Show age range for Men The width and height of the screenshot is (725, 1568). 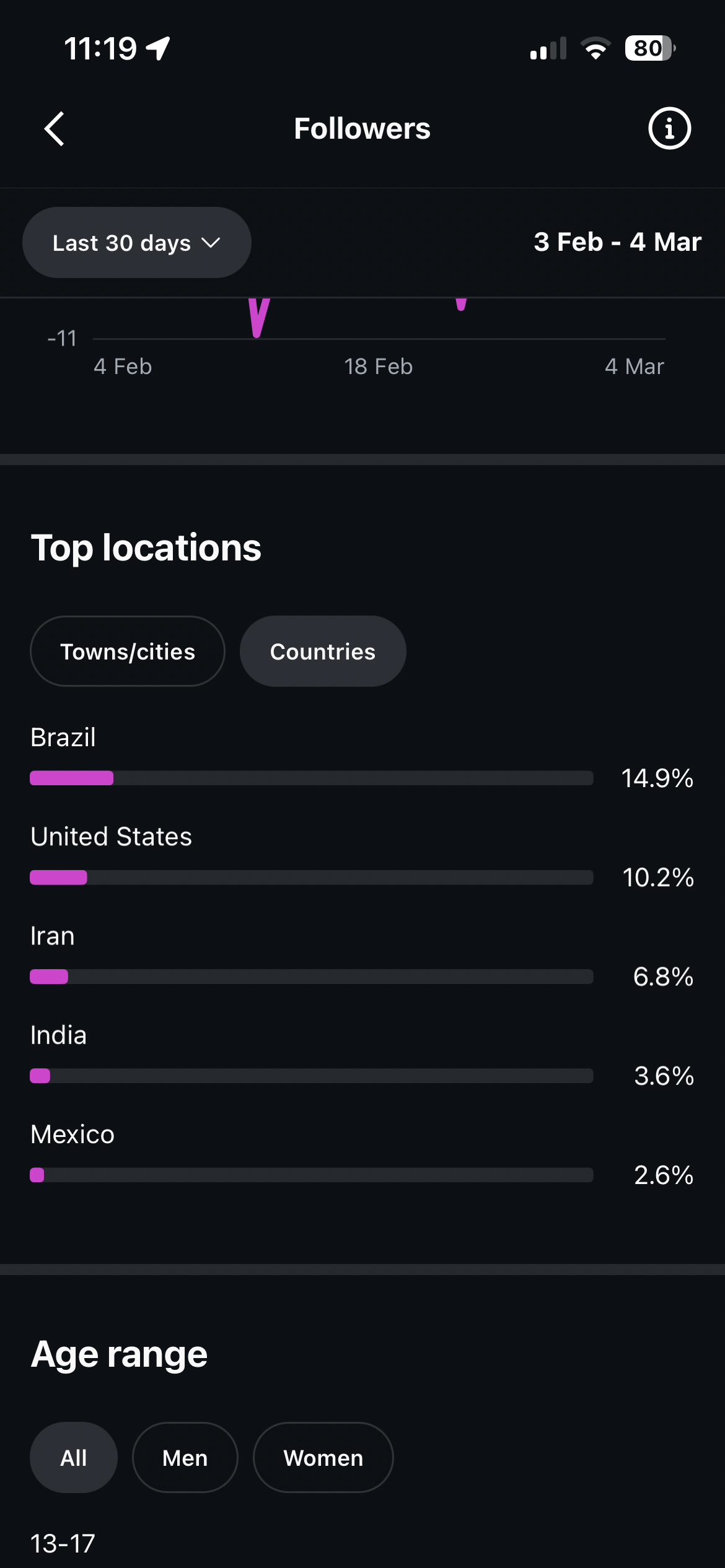(x=185, y=1458)
